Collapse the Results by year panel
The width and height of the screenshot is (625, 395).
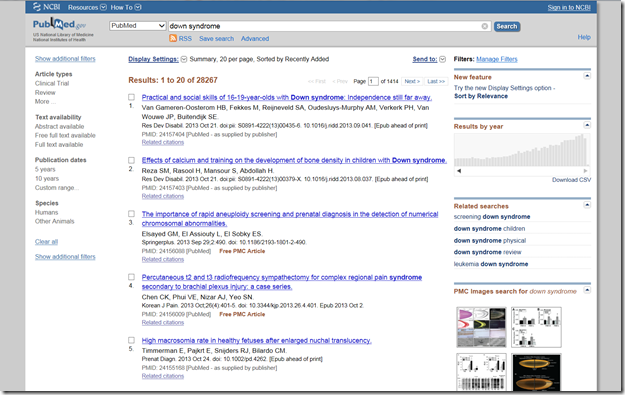[587, 125]
